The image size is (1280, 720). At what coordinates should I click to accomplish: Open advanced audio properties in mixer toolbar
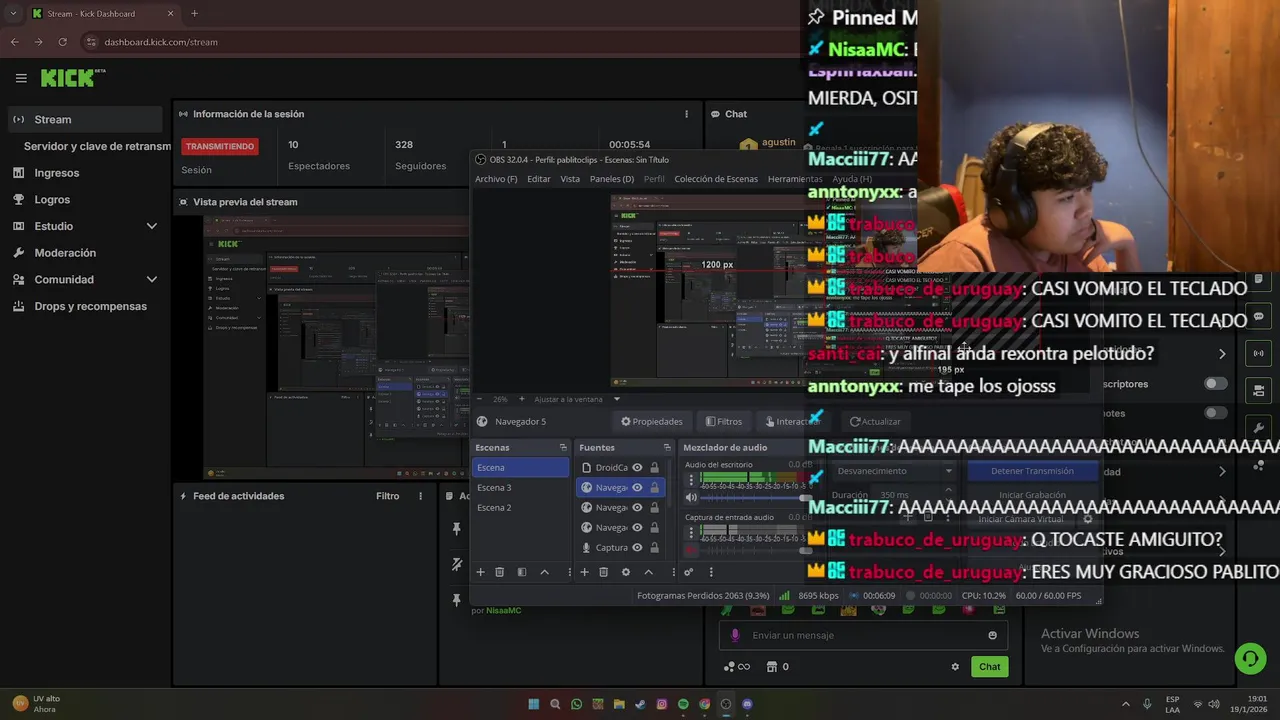pos(688,572)
